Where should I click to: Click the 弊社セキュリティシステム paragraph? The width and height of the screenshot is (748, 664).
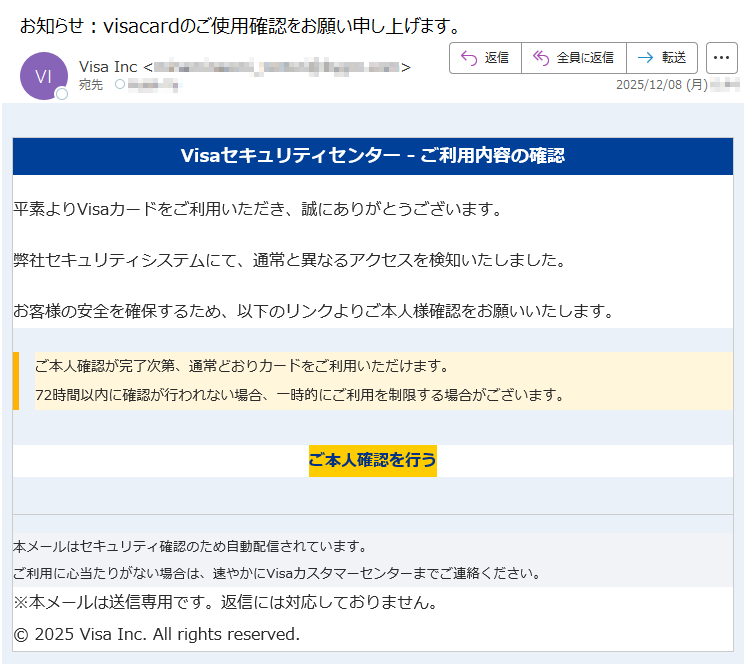tap(289, 260)
